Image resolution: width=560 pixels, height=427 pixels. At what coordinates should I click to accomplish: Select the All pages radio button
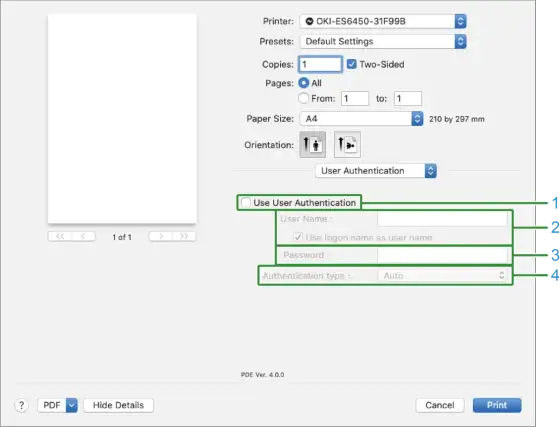(x=303, y=83)
